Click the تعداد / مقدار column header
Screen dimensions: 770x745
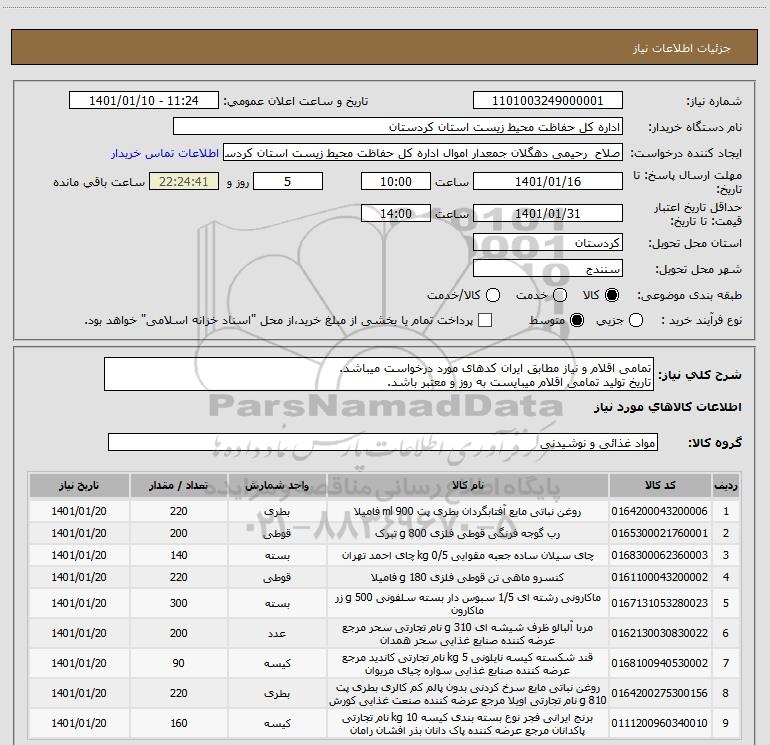coord(179,486)
